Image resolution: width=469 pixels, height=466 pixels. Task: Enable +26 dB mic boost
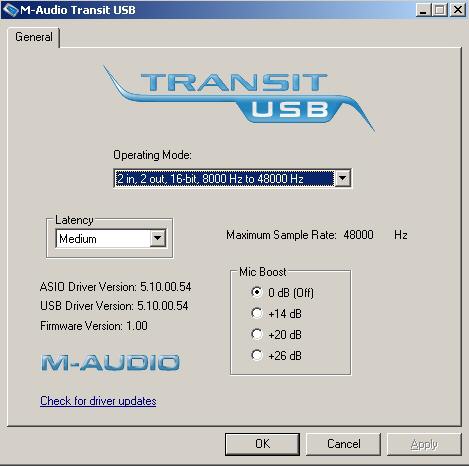(x=257, y=355)
